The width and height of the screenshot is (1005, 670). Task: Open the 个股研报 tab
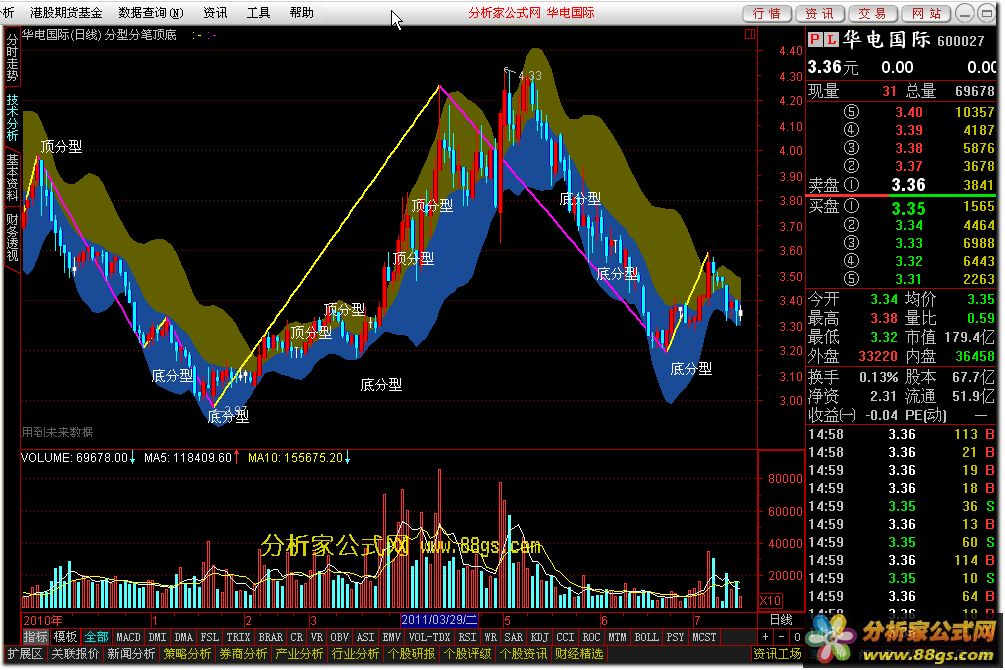pyautogui.click(x=411, y=653)
